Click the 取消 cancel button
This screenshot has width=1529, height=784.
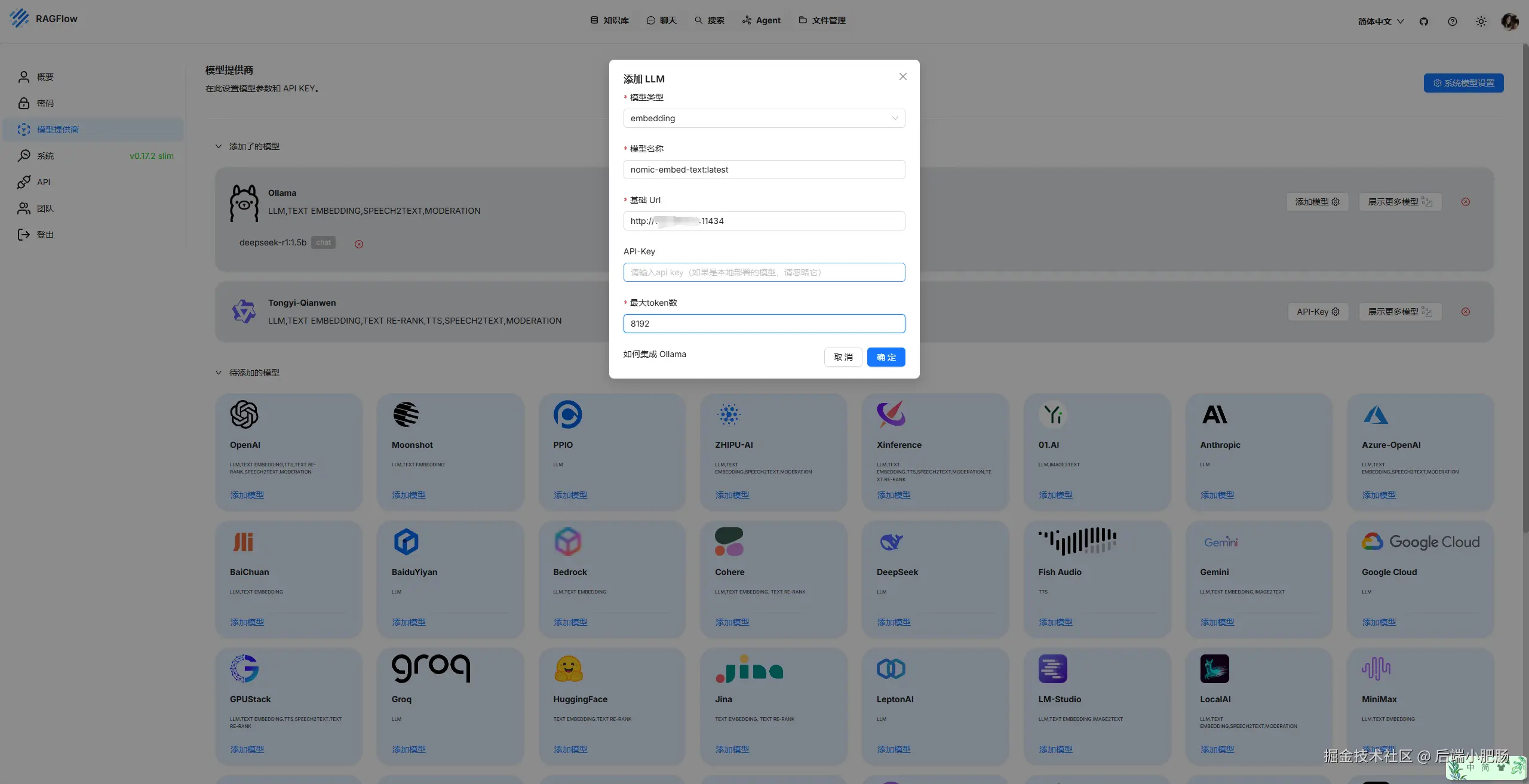pyautogui.click(x=843, y=357)
